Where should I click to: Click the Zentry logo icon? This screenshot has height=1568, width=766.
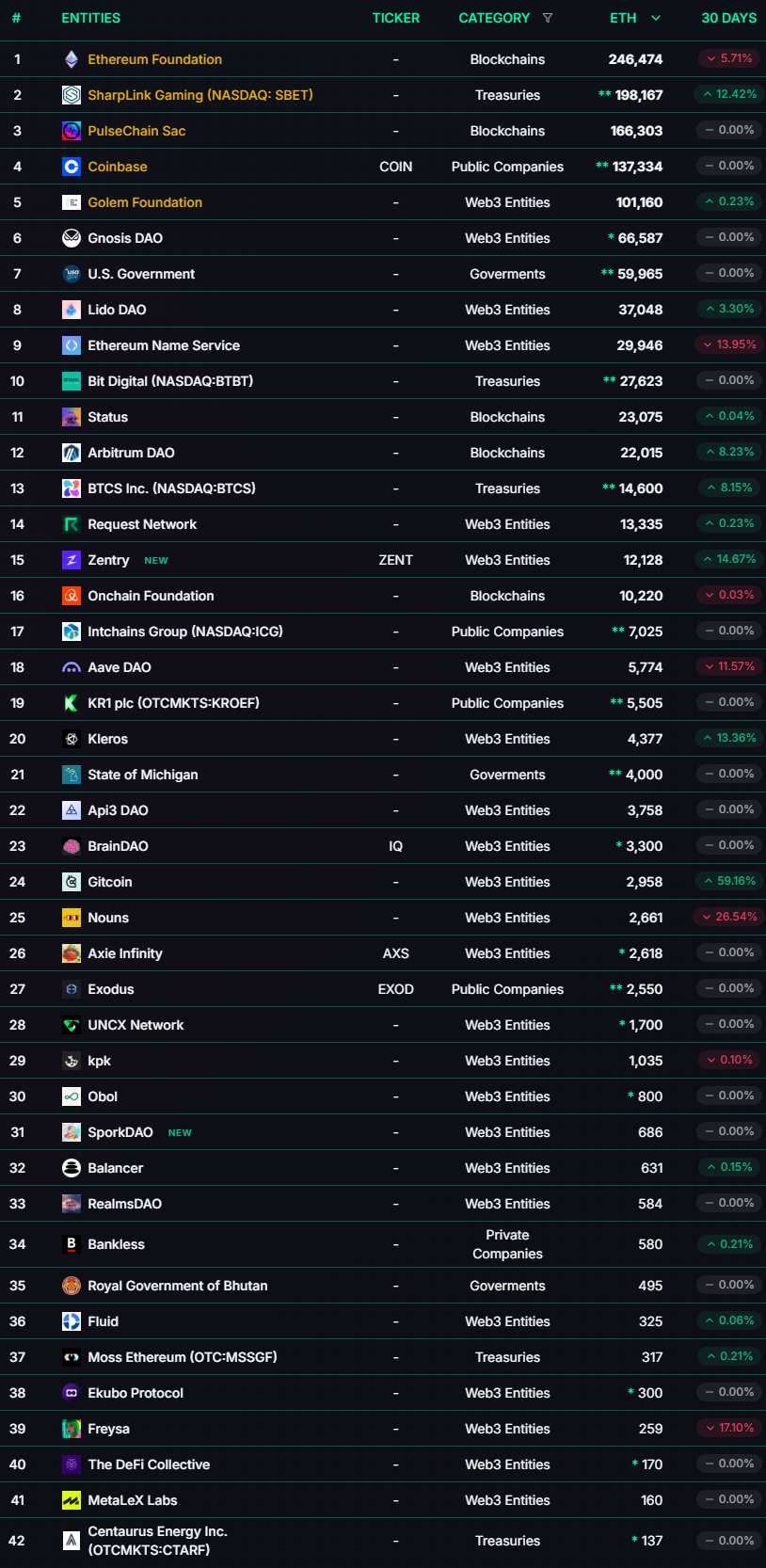pos(72,560)
